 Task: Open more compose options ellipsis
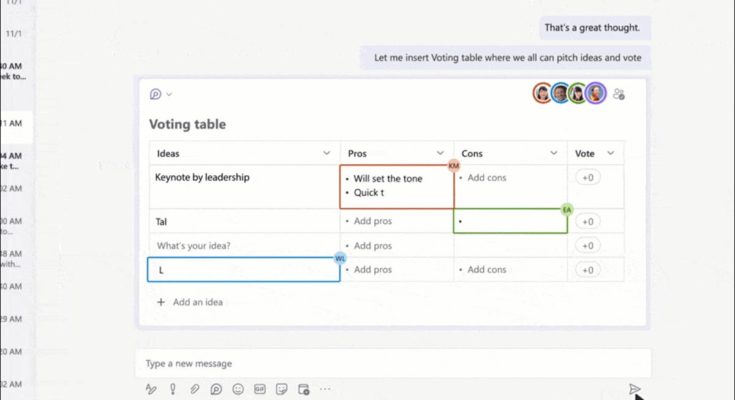326,389
